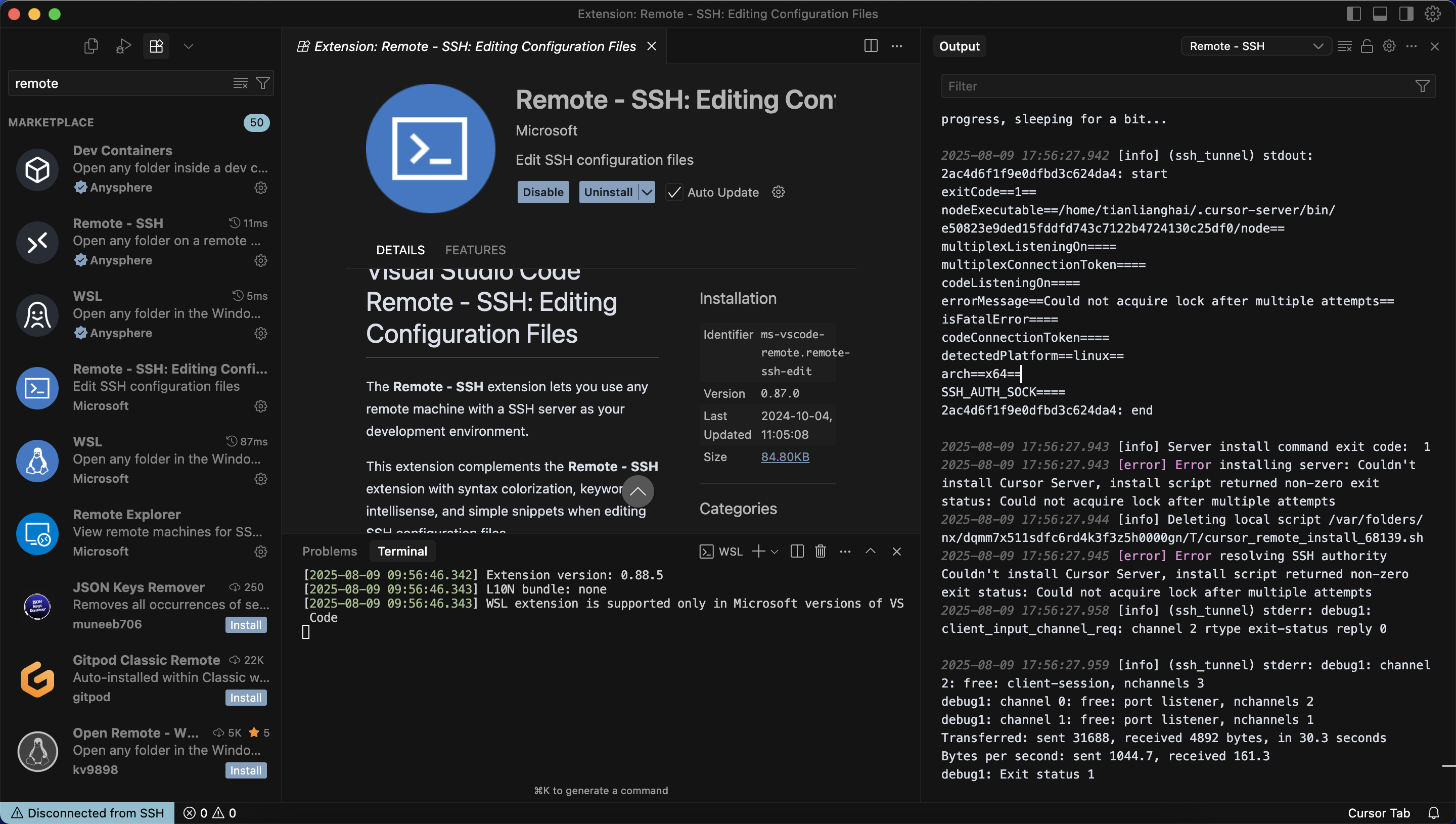Open the Remote - SSH output channel dropdown
Image resolution: width=1456 pixels, height=824 pixels.
[1255, 46]
